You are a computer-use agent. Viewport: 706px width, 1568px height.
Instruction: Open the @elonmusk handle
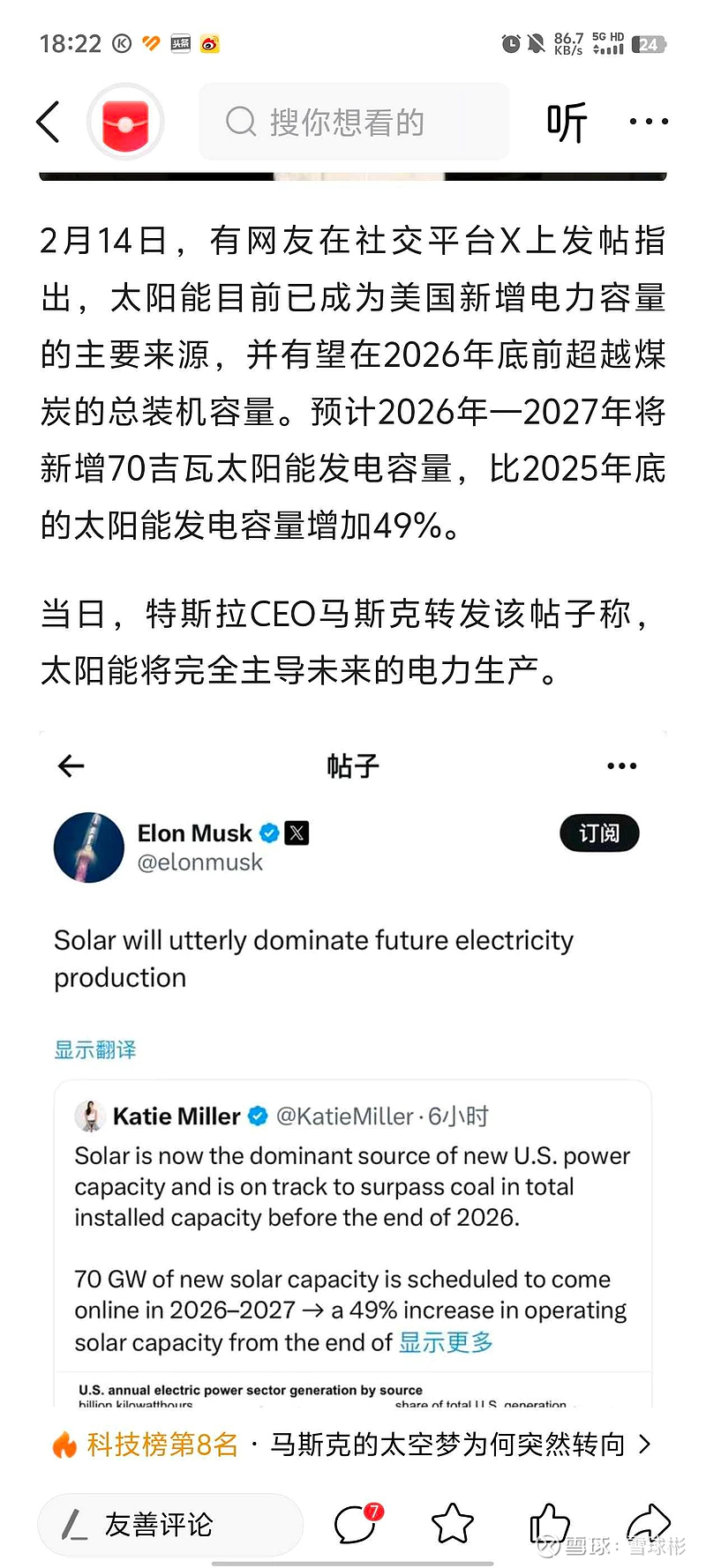click(x=200, y=862)
